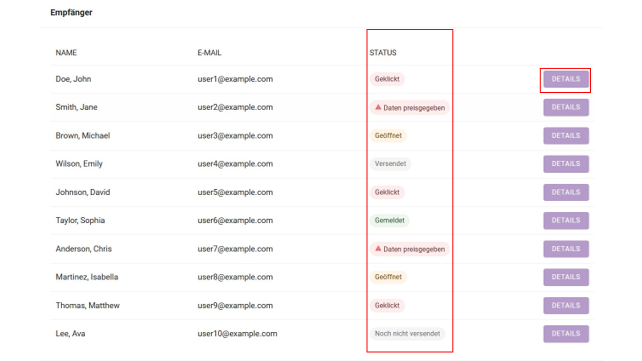Viewport: 642px width, 361px height.
Task: Click email user5@example.com
Action: pyautogui.click(x=235, y=192)
